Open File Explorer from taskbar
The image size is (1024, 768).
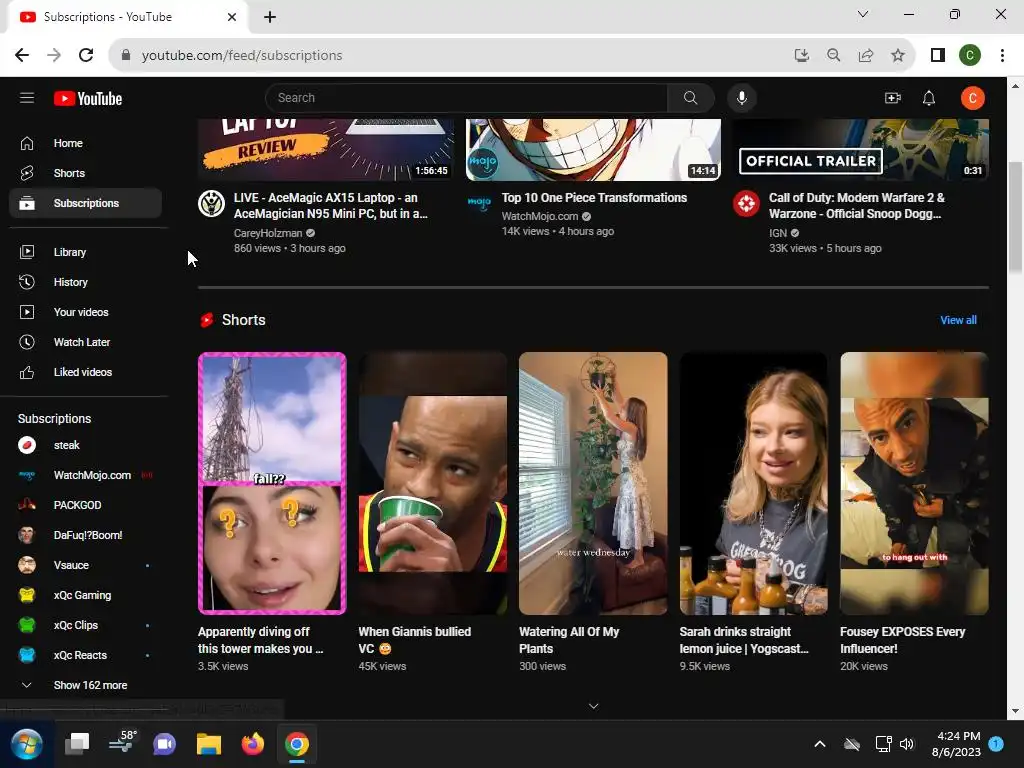pyautogui.click(x=209, y=744)
